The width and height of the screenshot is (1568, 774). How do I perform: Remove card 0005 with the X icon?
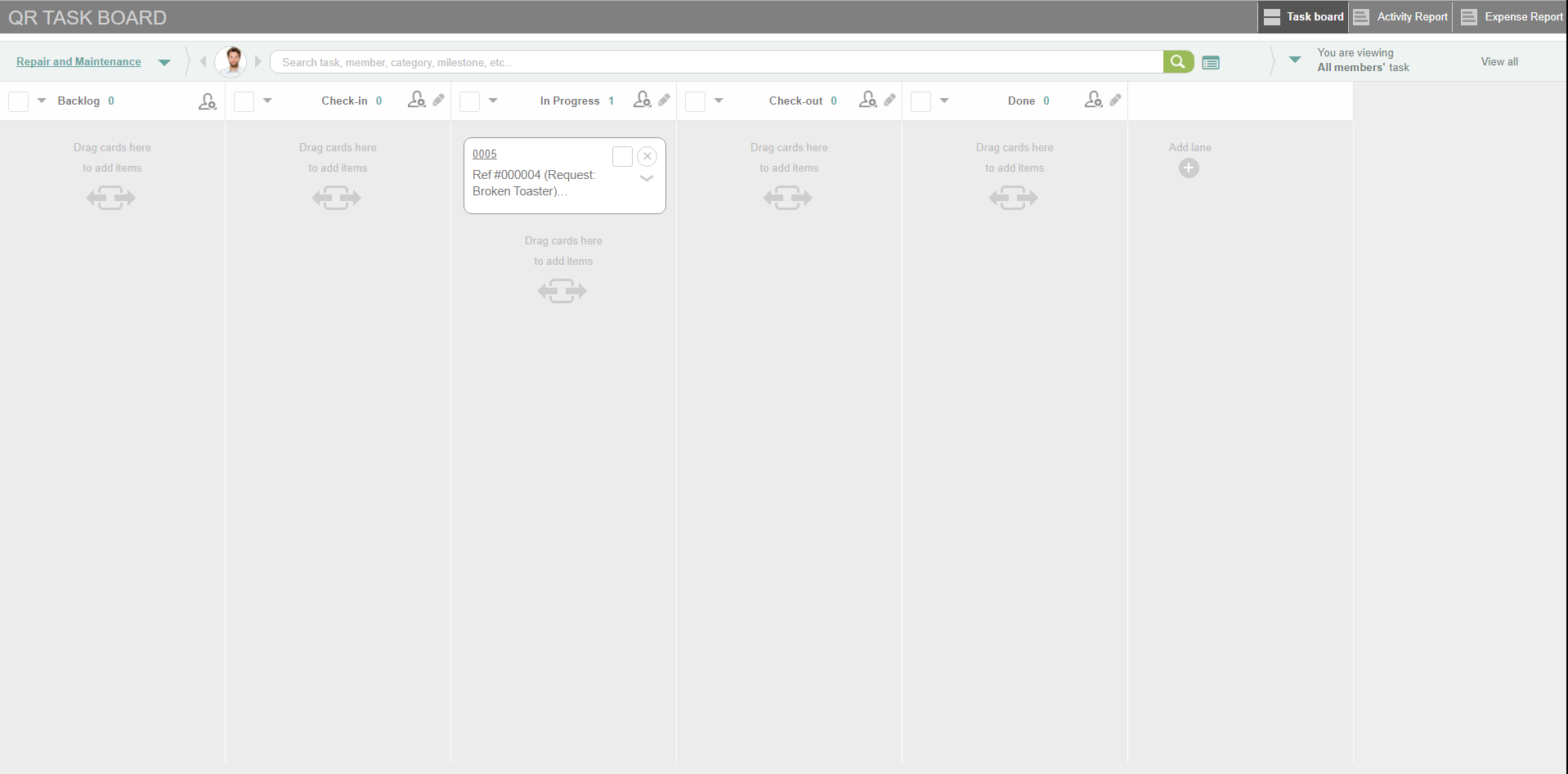[x=647, y=156]
